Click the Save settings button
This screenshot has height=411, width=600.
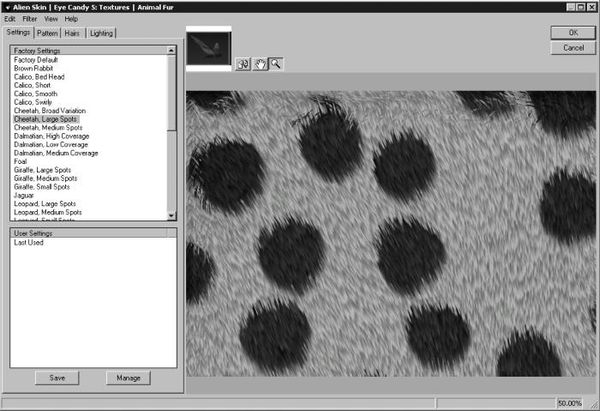[x=57, y=377]
